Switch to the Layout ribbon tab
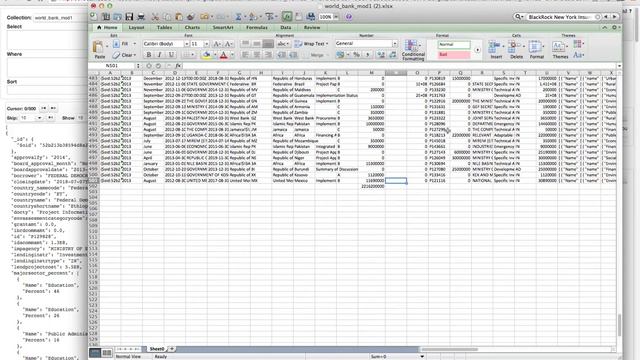Viewport: 640px width, 360px height. [x=136, y=27]
